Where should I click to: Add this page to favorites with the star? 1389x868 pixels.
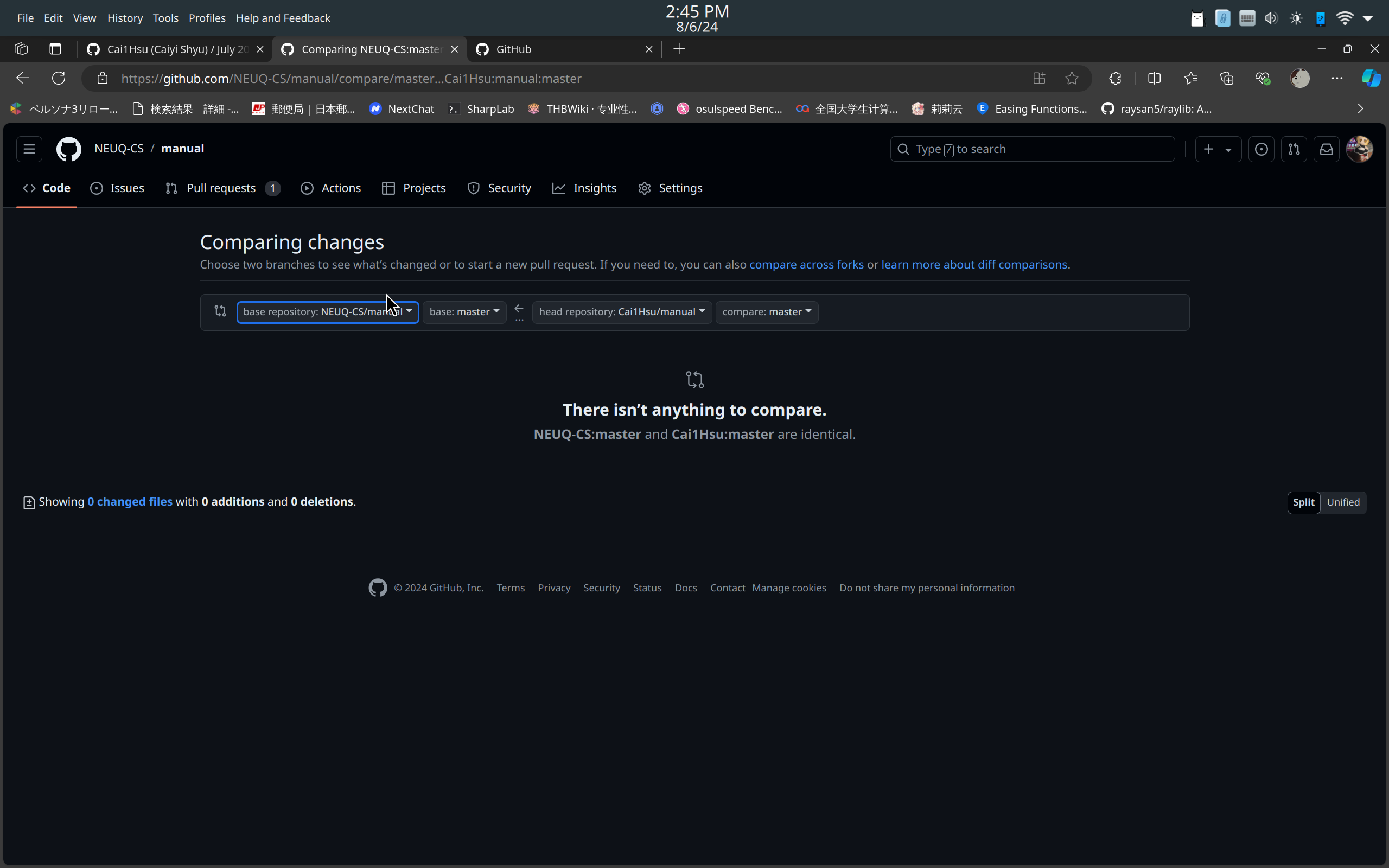click(x=1071, y=78)
